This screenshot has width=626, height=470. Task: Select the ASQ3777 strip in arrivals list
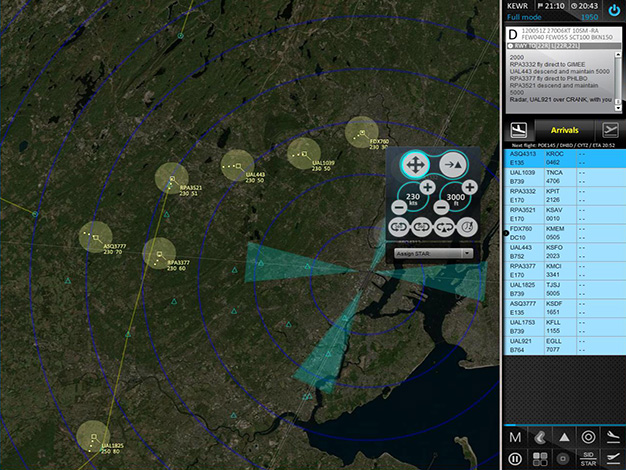pyautogui.click(x=565, y=308)
